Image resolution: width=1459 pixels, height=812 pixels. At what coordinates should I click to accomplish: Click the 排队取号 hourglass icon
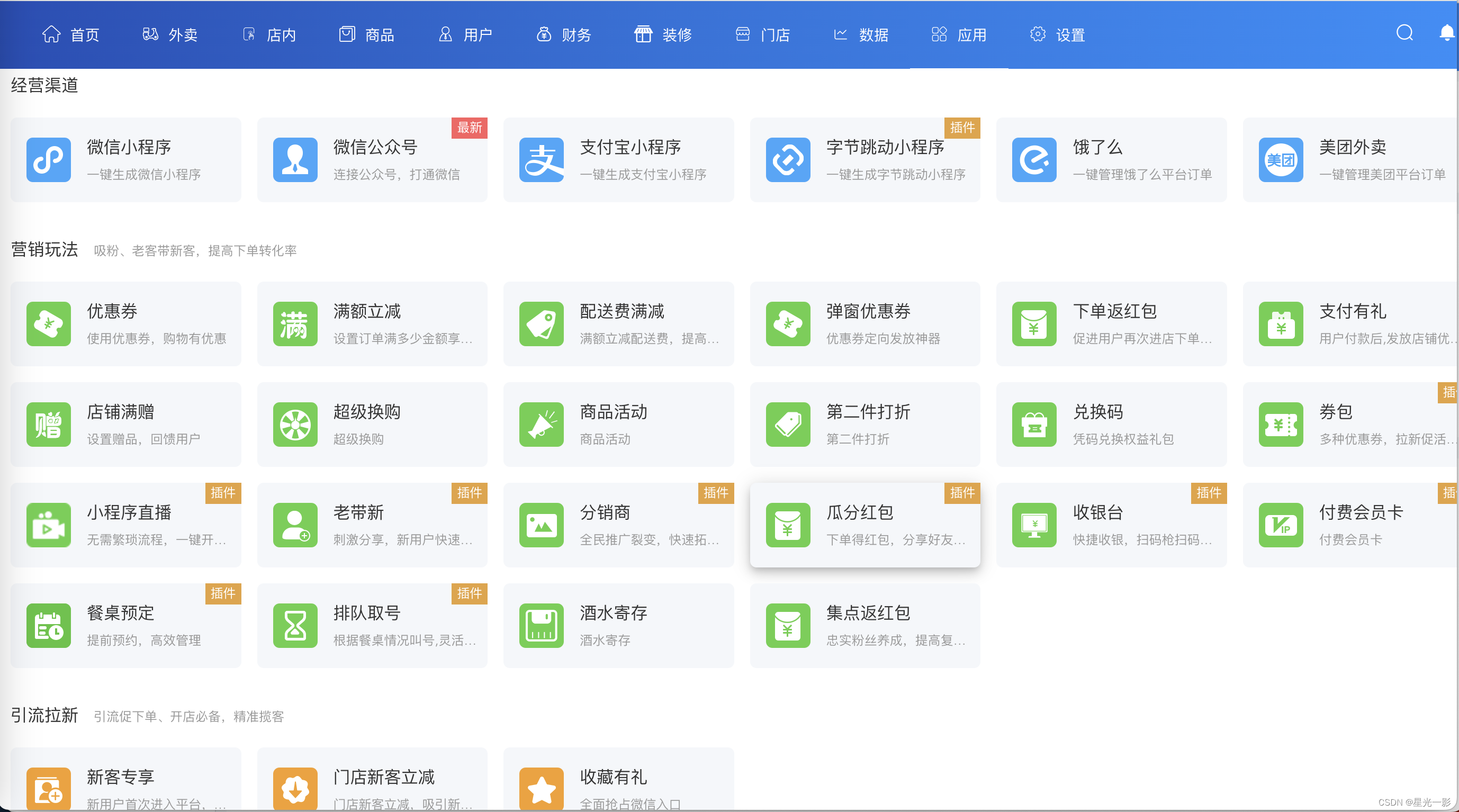[295, 626]
